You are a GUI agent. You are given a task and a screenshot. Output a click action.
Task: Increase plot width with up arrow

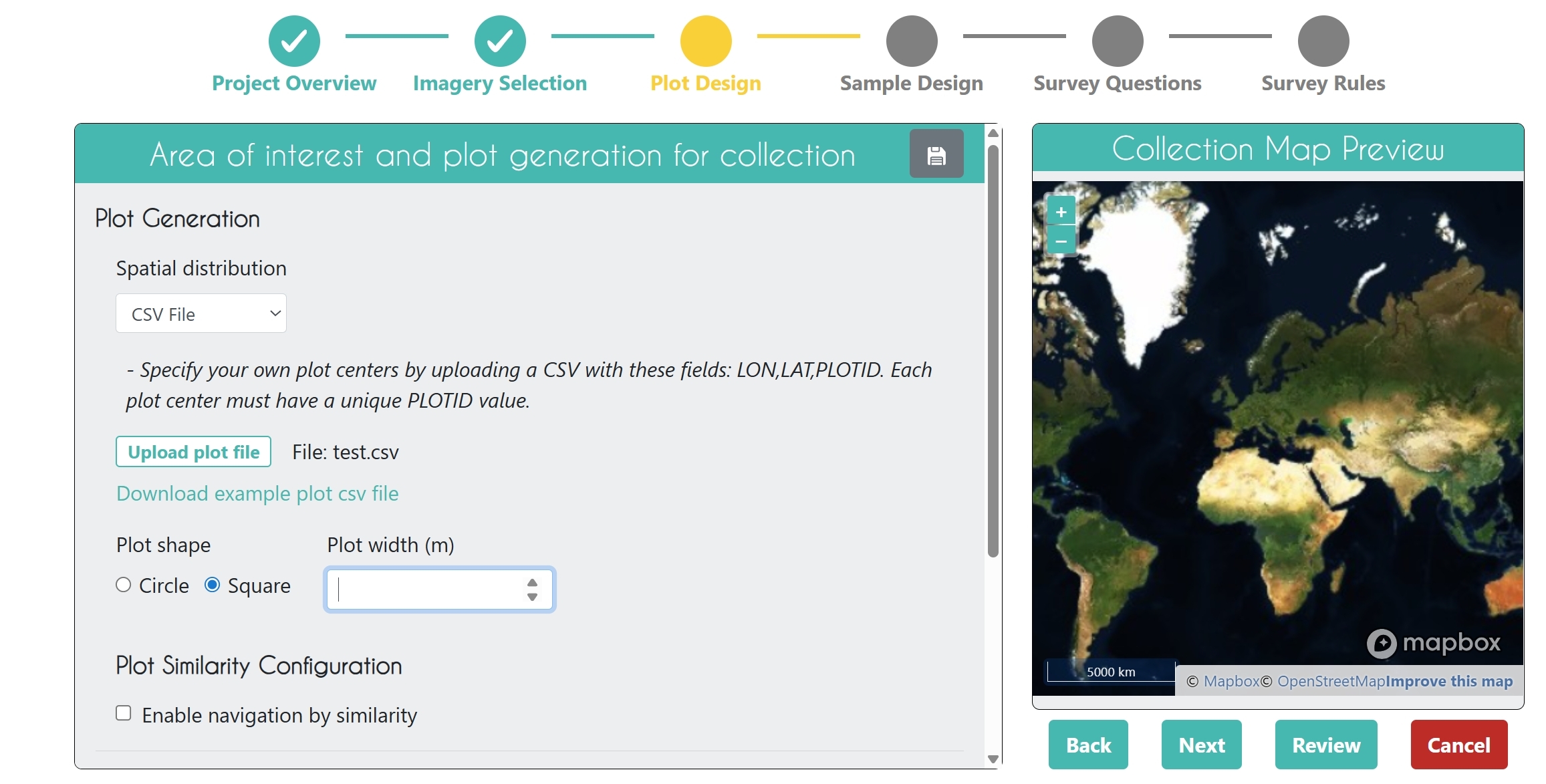(x=532, y=583)
